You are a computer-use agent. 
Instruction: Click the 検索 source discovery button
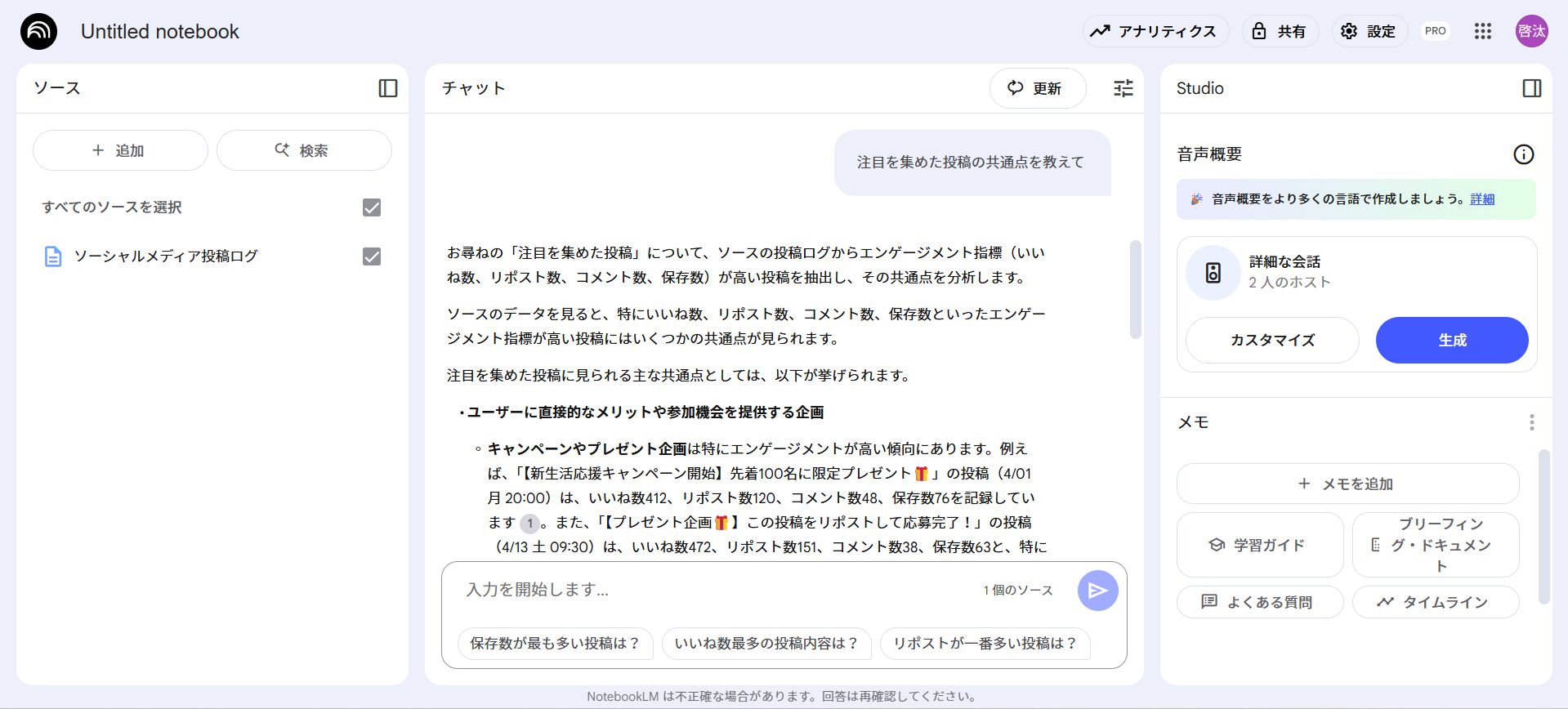(x=304, y=150)
